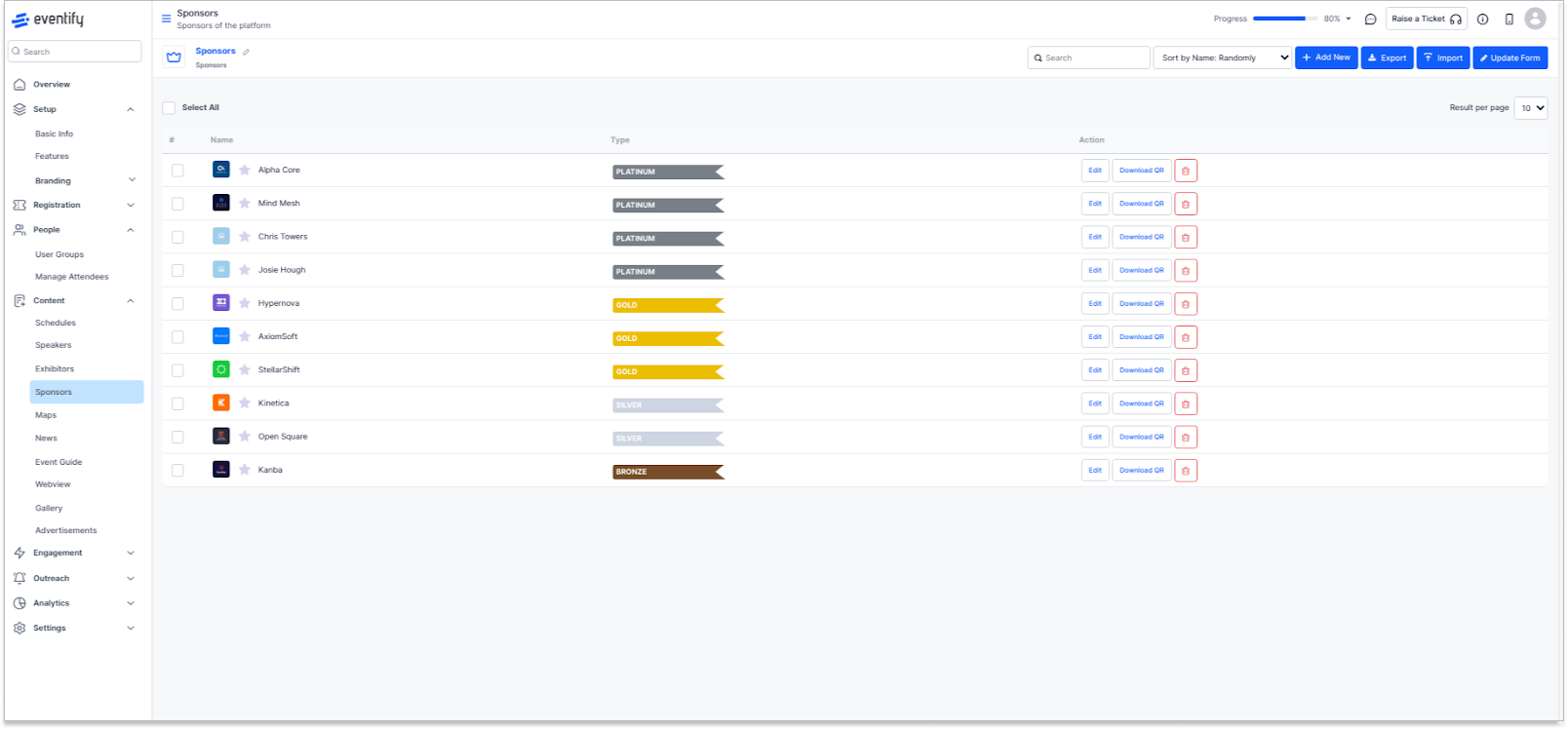Click the GOLD badge for AxiomSoft

[669, 338]
